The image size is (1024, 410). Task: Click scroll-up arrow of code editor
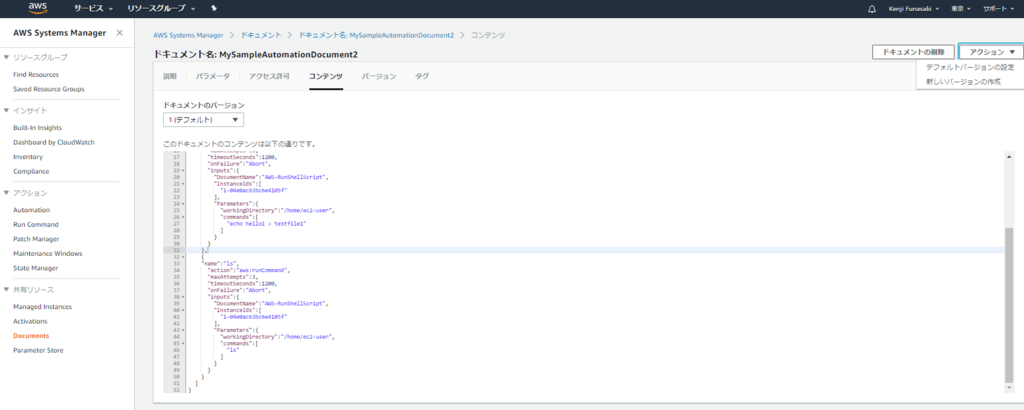(x=1009, y=157)
